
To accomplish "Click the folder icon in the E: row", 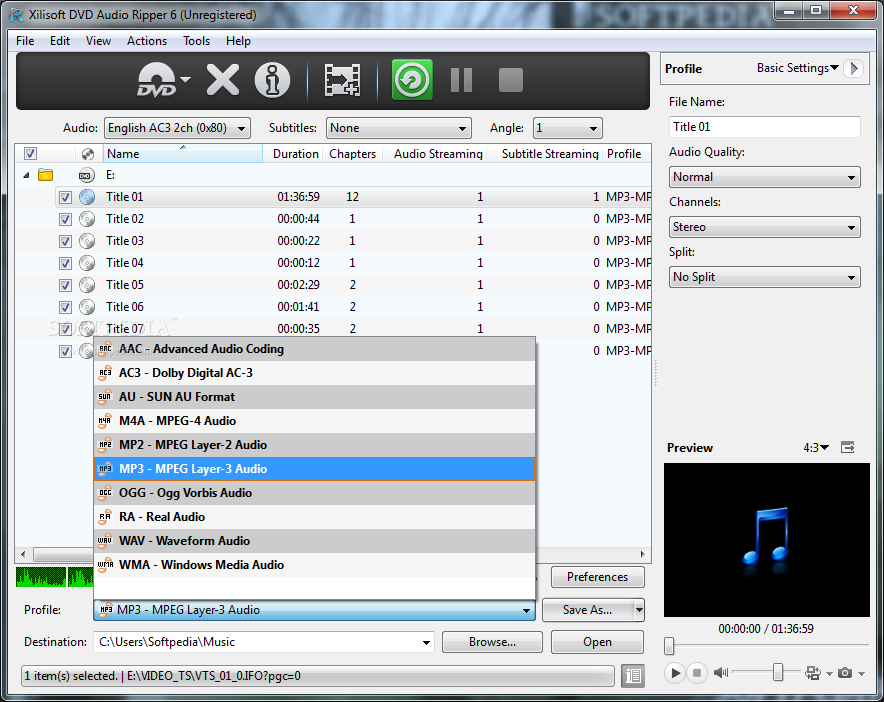I will pyautogui.click(x=46, y=175).
